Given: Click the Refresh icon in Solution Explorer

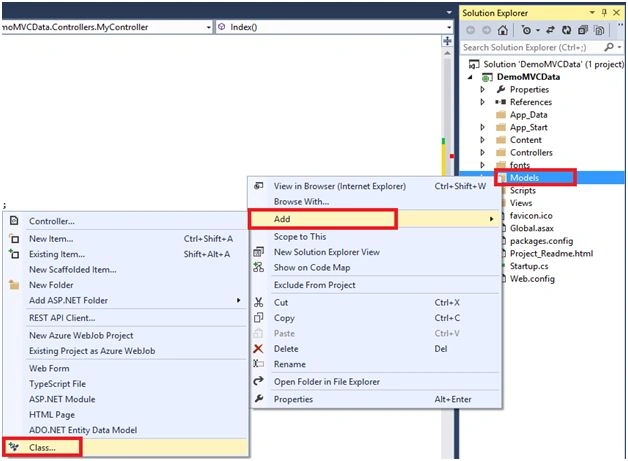Looking at the screenshot, I should coord(566,30).
